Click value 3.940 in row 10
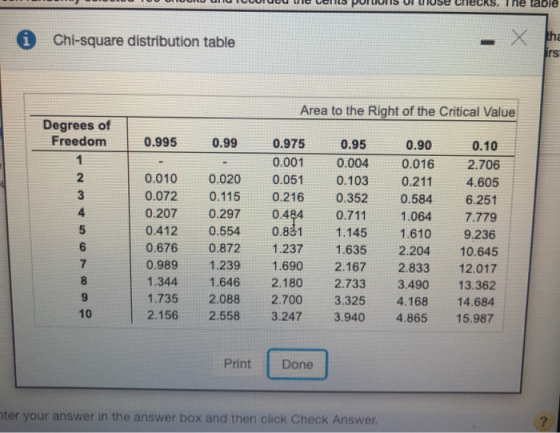560x433 pixels. coord(349,317)
